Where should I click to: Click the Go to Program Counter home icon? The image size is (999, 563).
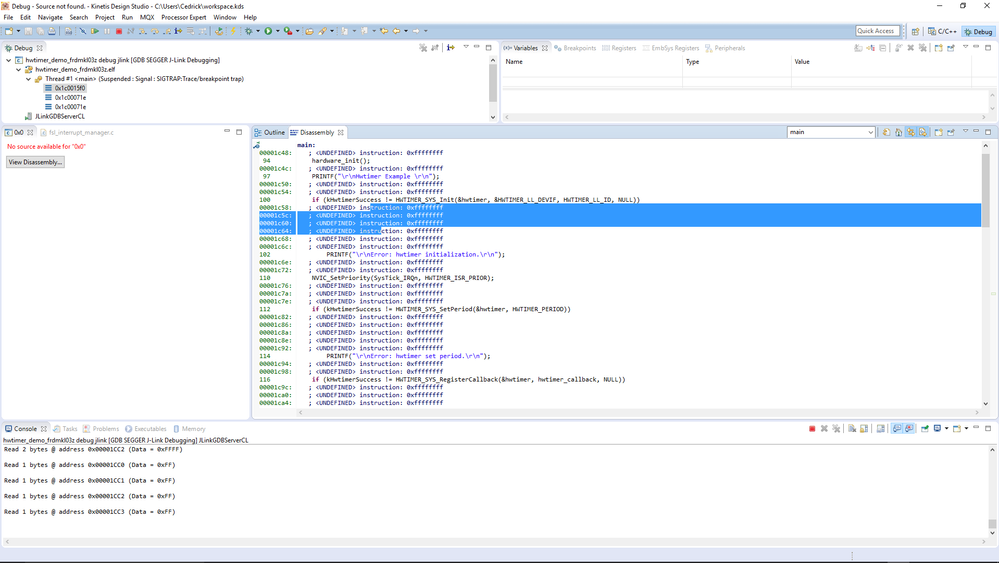pos(898,132)
